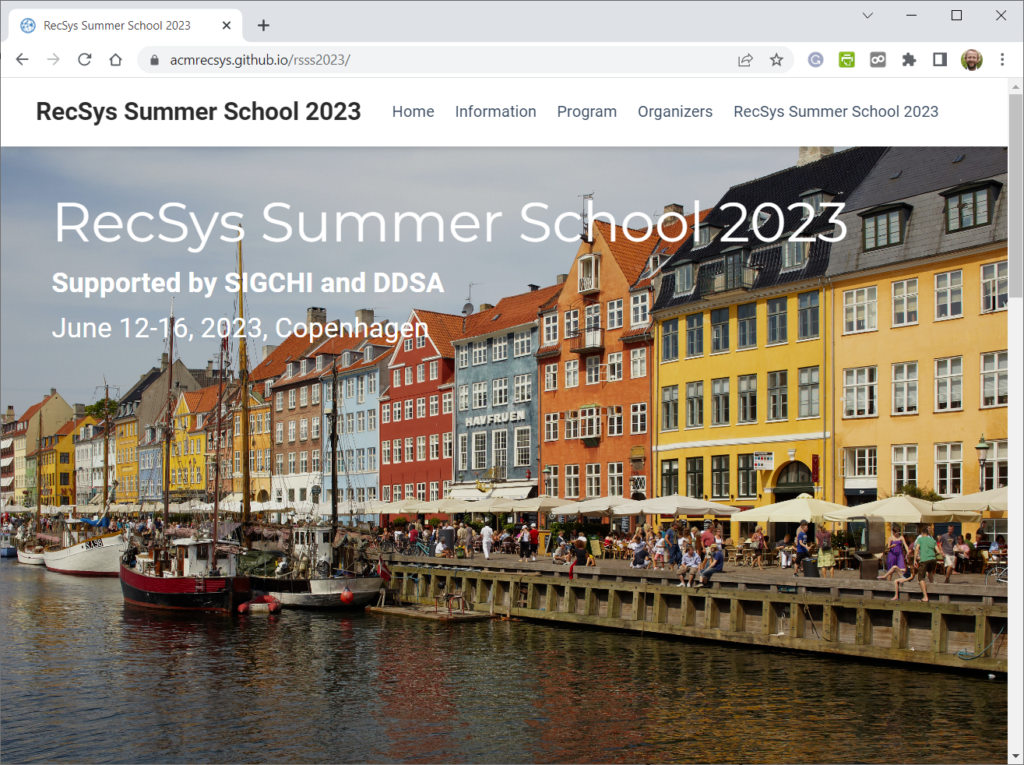Click the browser forward arrow
Viewport: 1024px width, 765px height.
54,59
